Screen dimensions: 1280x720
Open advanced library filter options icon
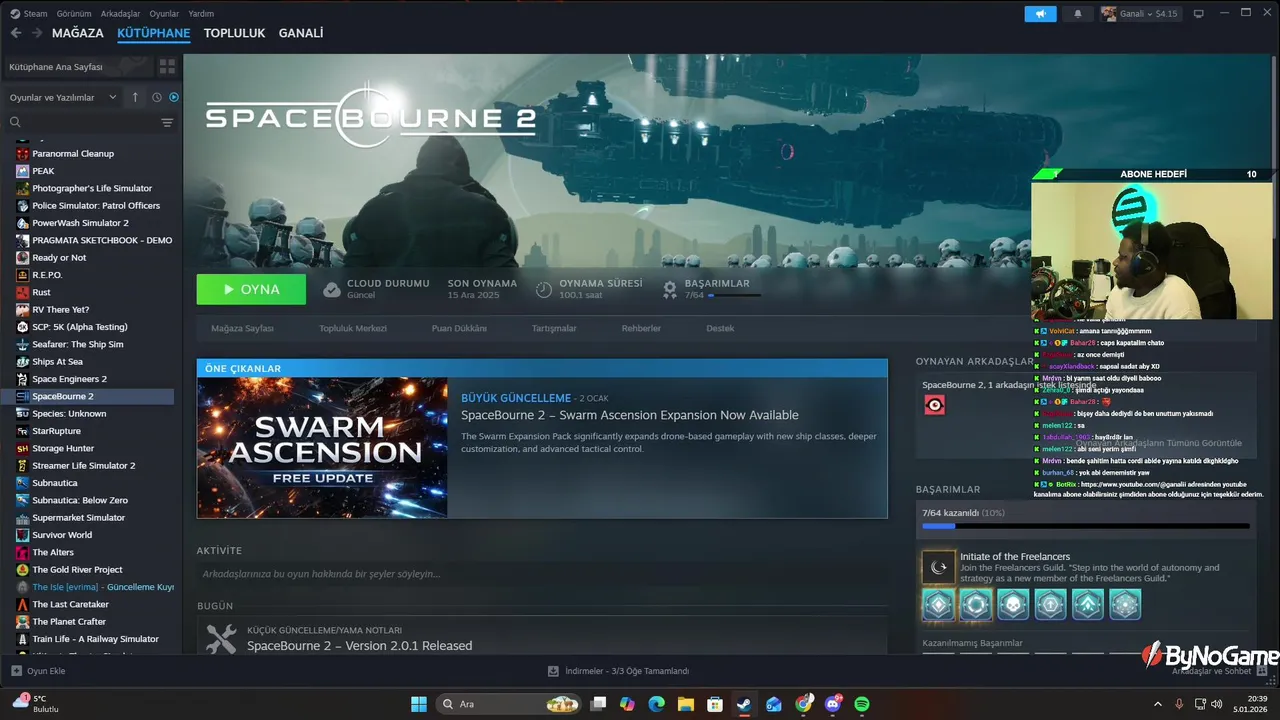(x=167, y=122)
